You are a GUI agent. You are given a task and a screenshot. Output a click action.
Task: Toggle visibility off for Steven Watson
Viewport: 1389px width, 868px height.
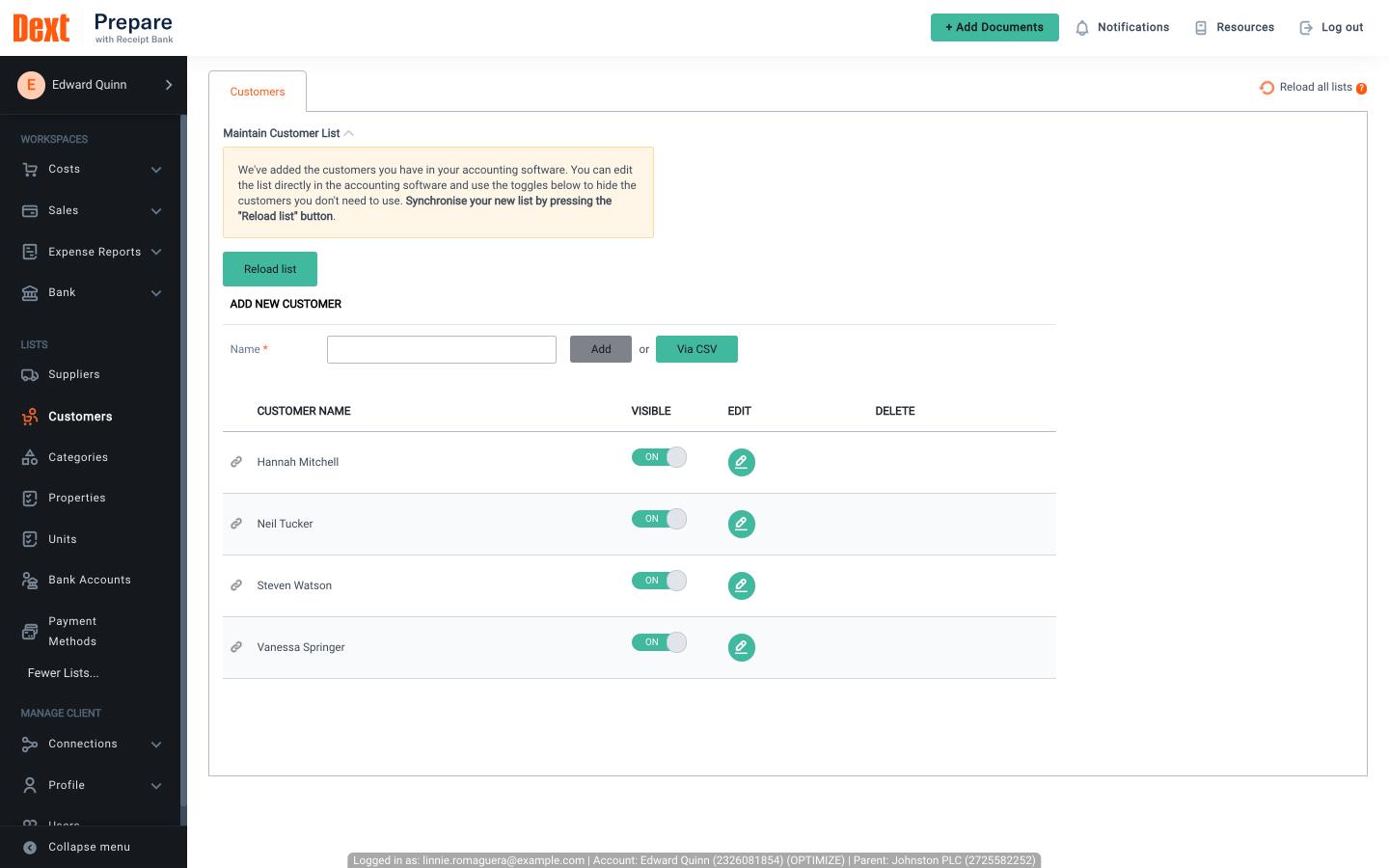660,581
